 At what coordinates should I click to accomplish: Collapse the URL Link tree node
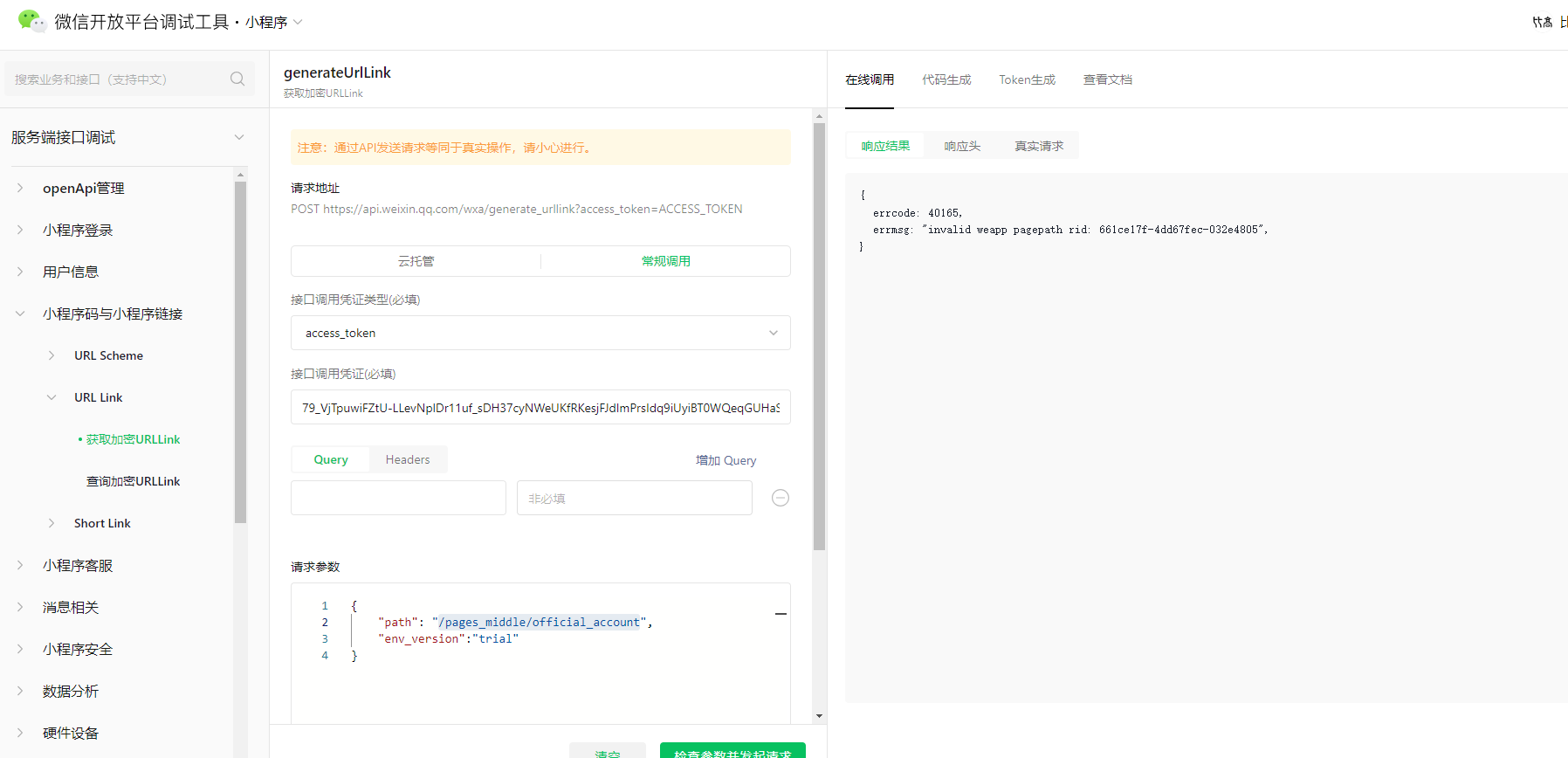click(x=52, y=397)
